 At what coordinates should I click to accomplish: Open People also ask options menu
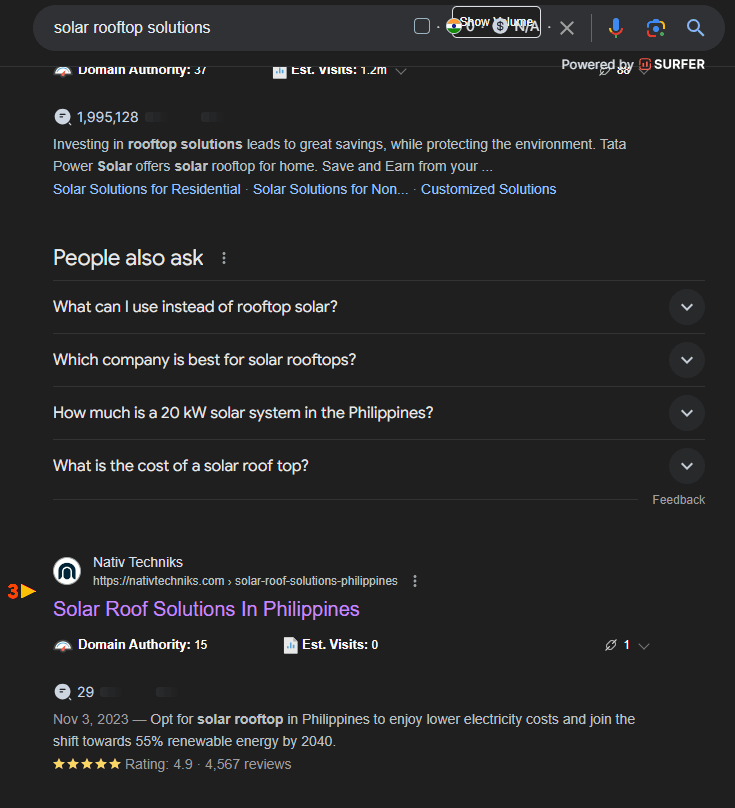click(224, 258)
